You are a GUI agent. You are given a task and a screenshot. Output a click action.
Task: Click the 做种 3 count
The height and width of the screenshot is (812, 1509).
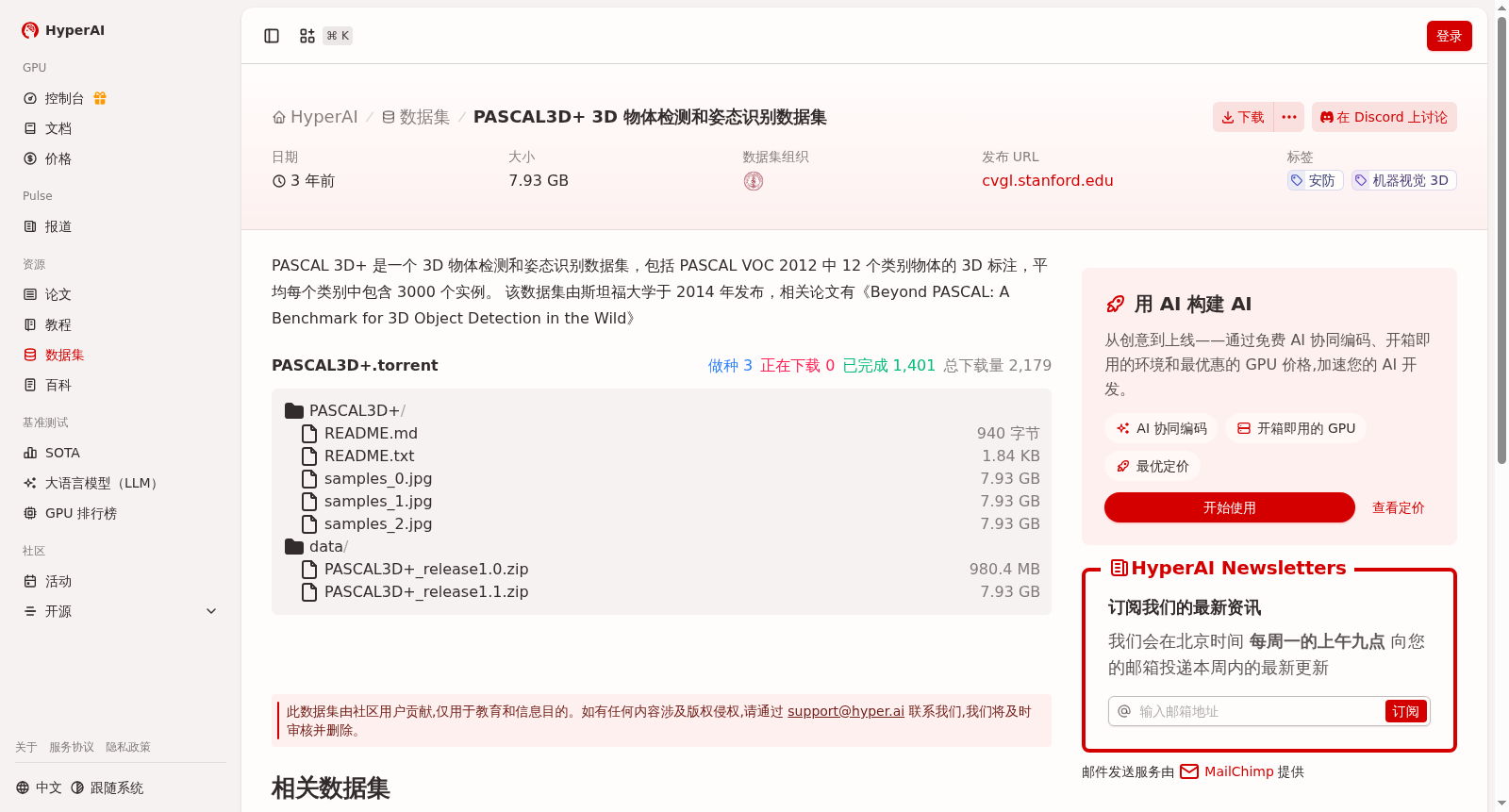(730, 366)
